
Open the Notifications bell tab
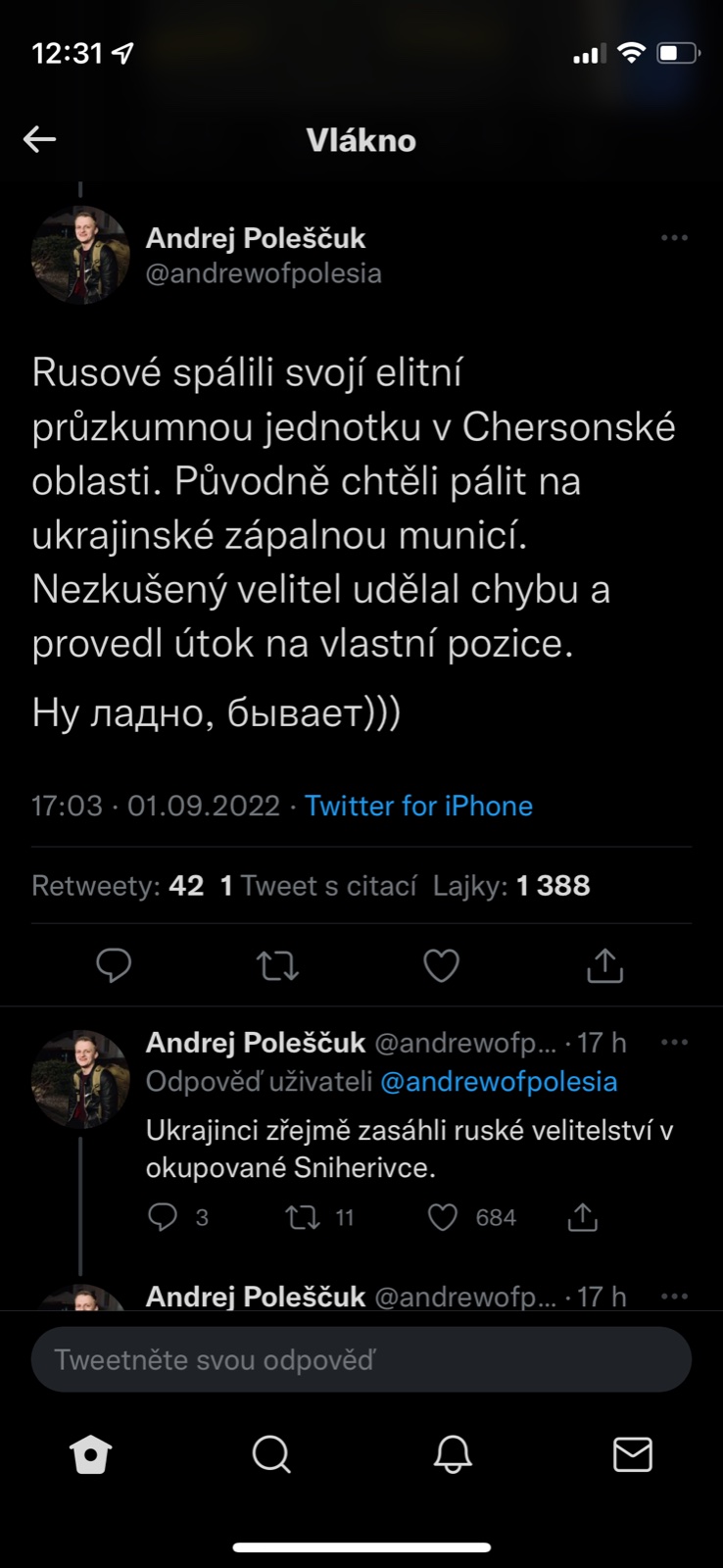(x=452, y=1455)
